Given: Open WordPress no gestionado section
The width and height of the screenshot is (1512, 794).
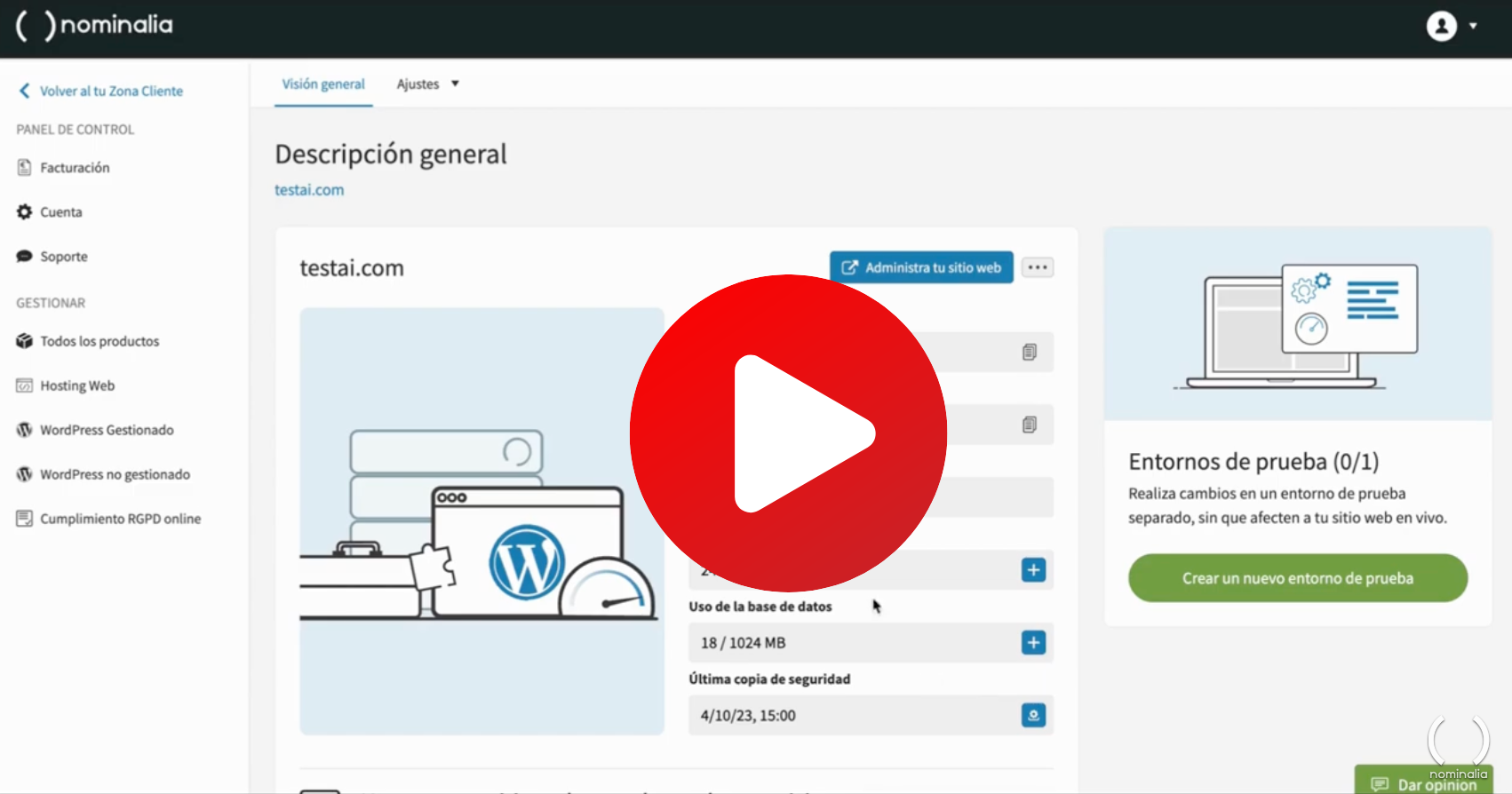Looking at the screenshot, I should (115, 474).
